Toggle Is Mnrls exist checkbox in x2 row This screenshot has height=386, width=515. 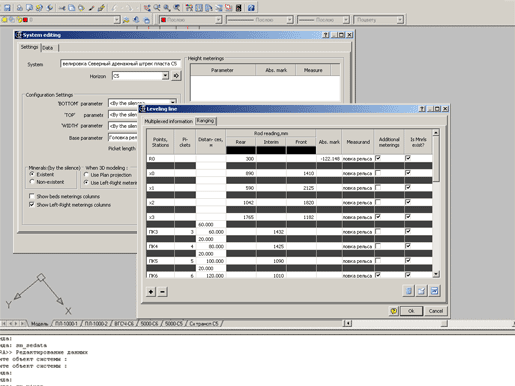pos(408,202)
